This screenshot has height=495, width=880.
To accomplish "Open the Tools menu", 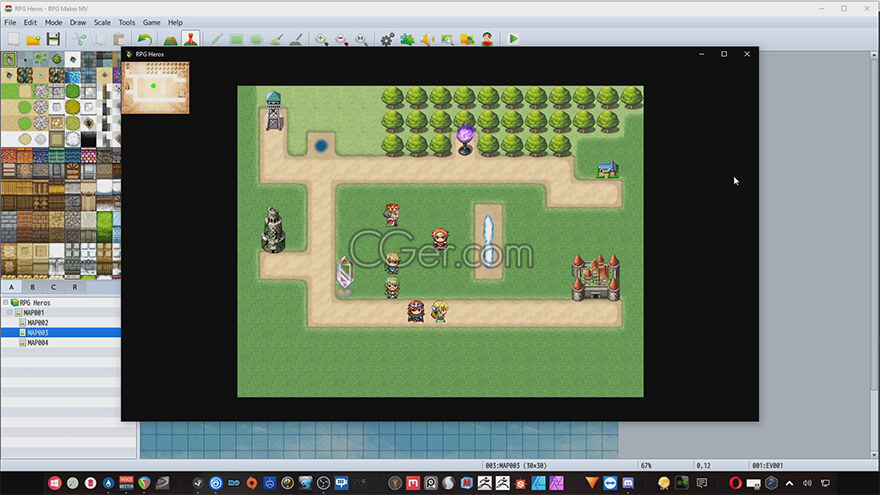I will [x=127, y=22].
